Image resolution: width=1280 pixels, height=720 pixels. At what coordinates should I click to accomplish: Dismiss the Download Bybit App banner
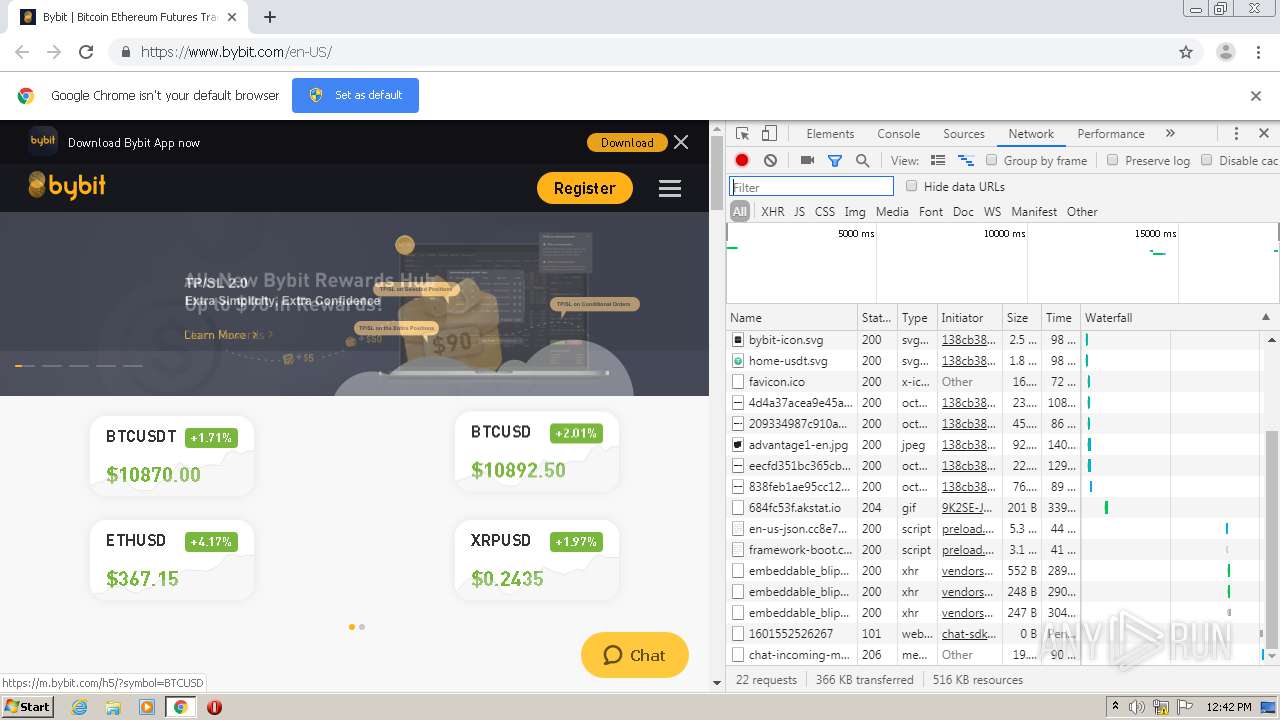tap(681, 142)
